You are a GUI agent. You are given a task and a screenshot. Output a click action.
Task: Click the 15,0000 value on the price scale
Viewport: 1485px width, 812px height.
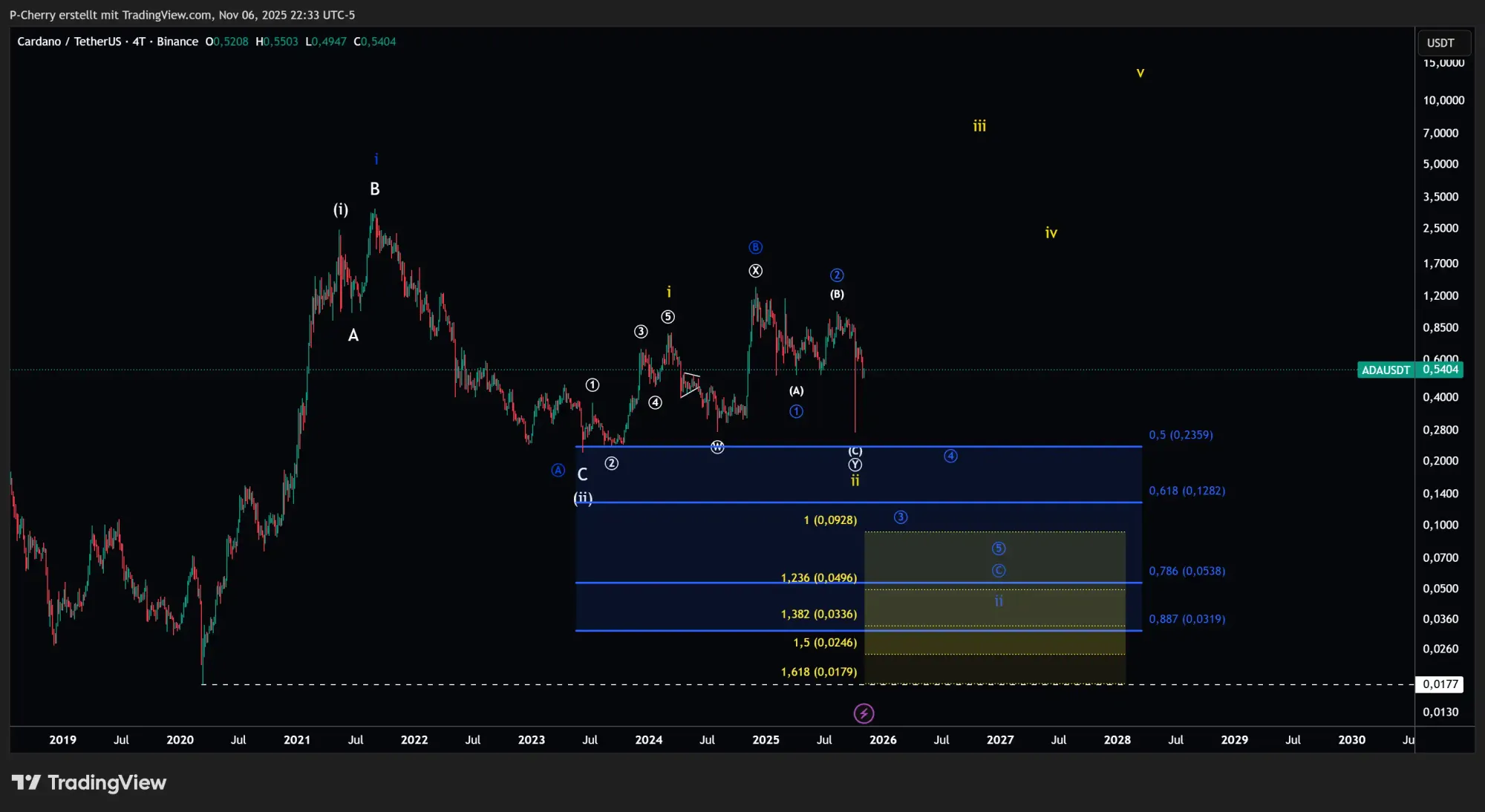pyautogui.click(x=1443, y=64)
